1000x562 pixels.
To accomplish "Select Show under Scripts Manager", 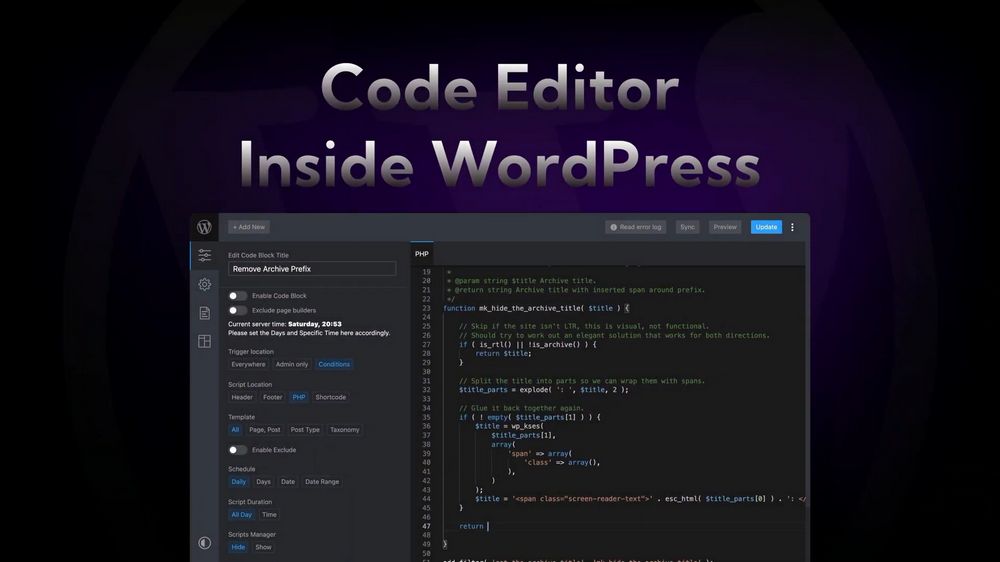I will [x=263, y=547].
